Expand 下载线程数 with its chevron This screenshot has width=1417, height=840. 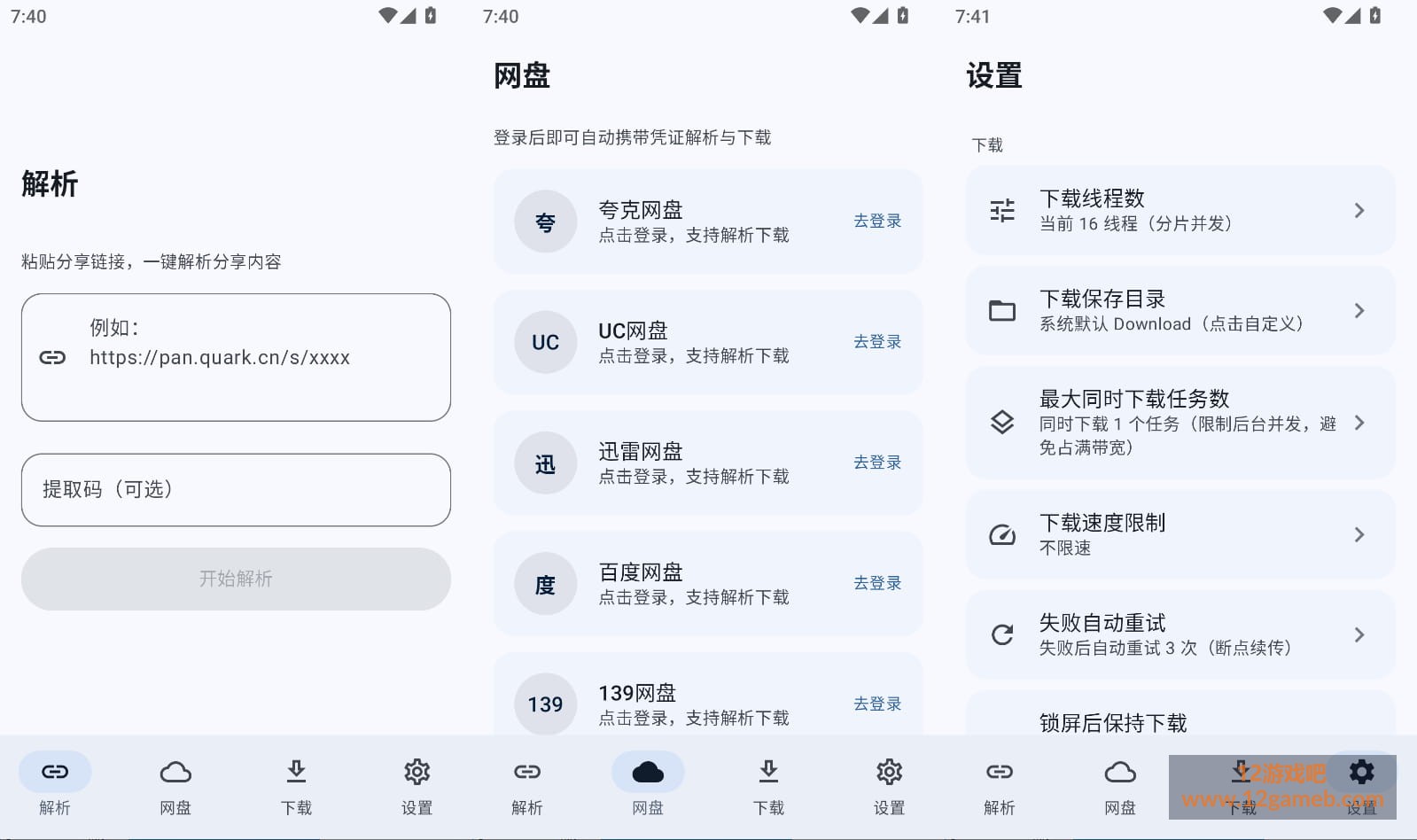tap(1359, 210)
